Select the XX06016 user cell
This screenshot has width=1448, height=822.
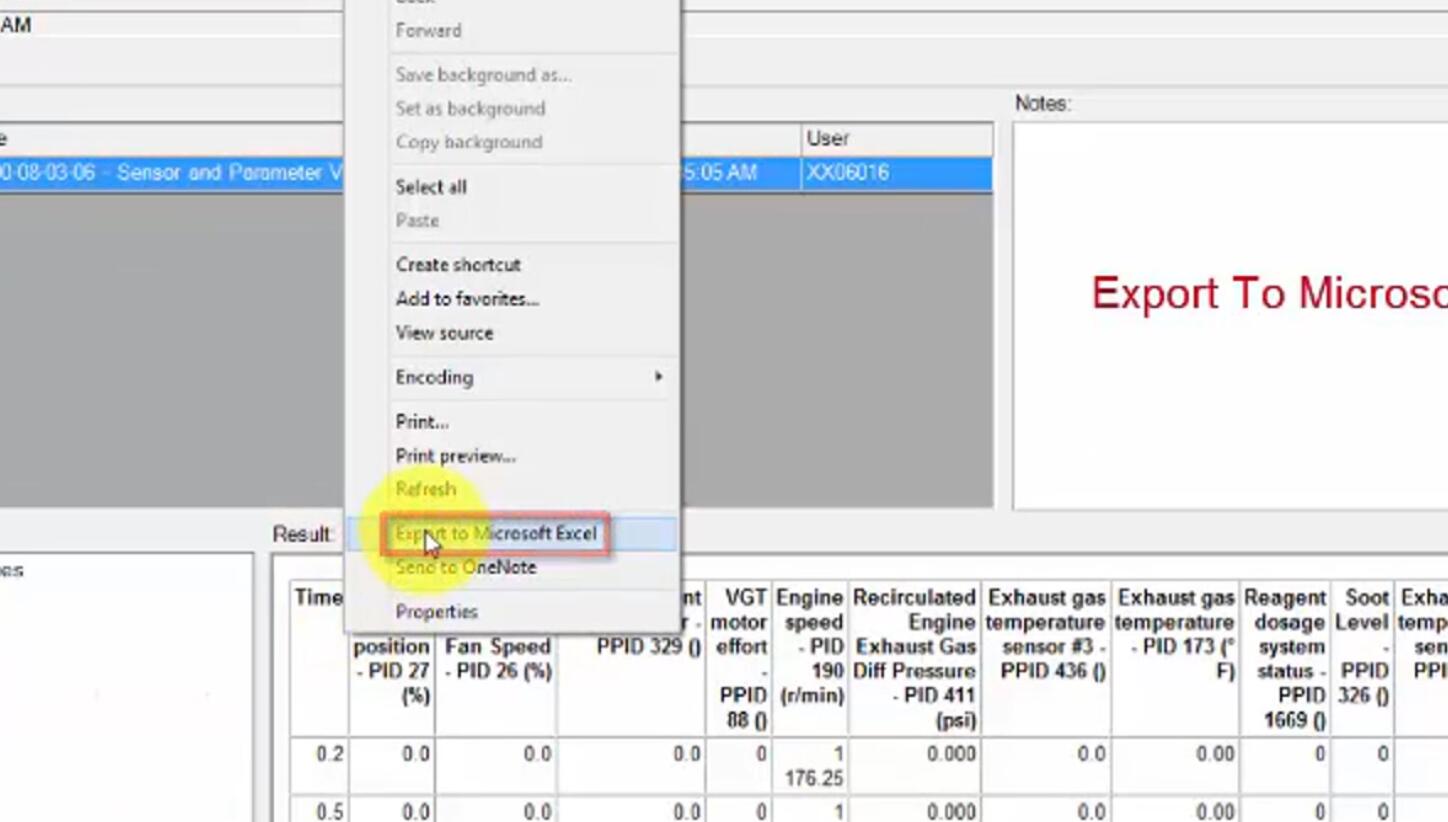point(897,173)
